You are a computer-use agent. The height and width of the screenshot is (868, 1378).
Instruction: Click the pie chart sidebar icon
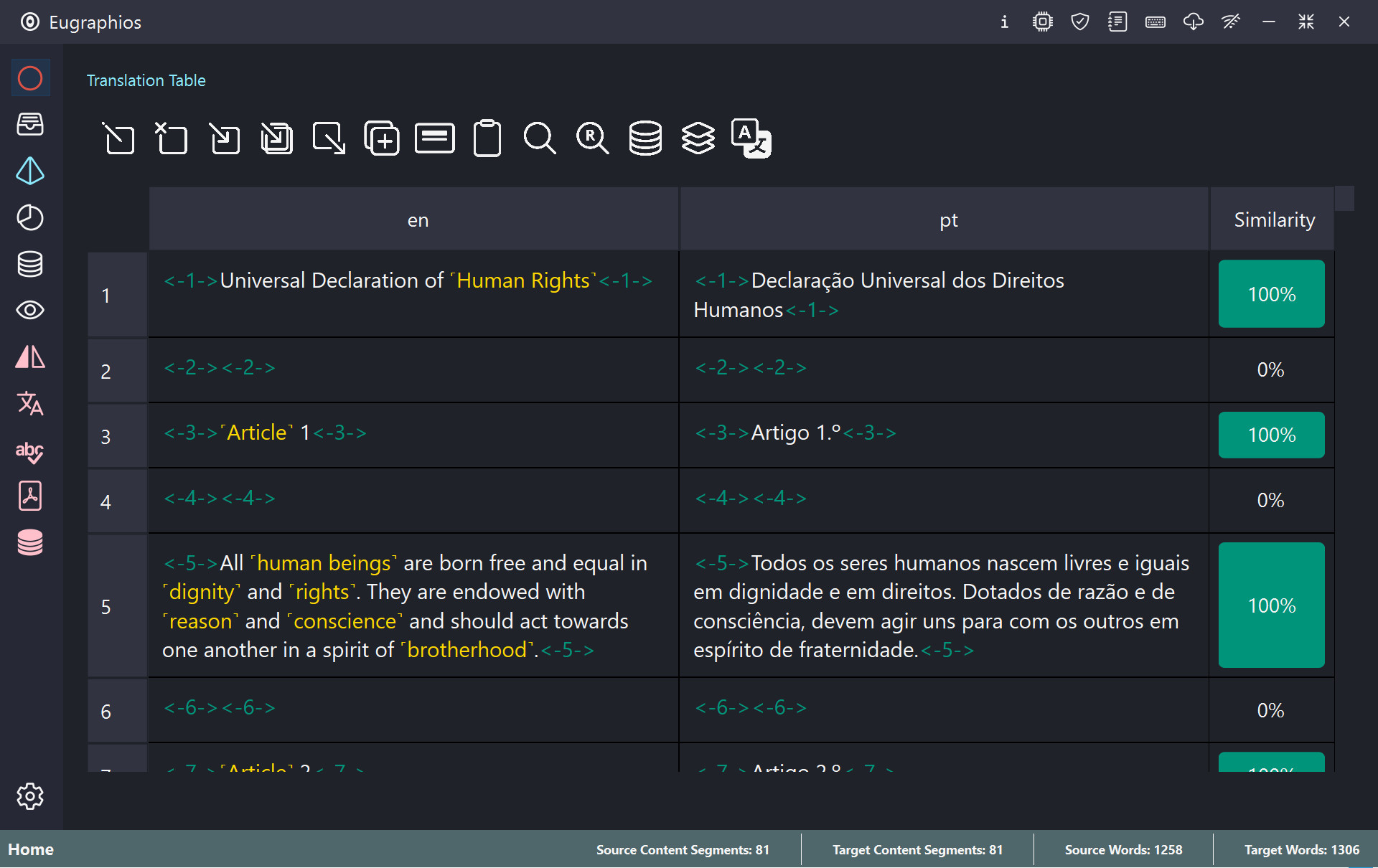pos(30,217)
